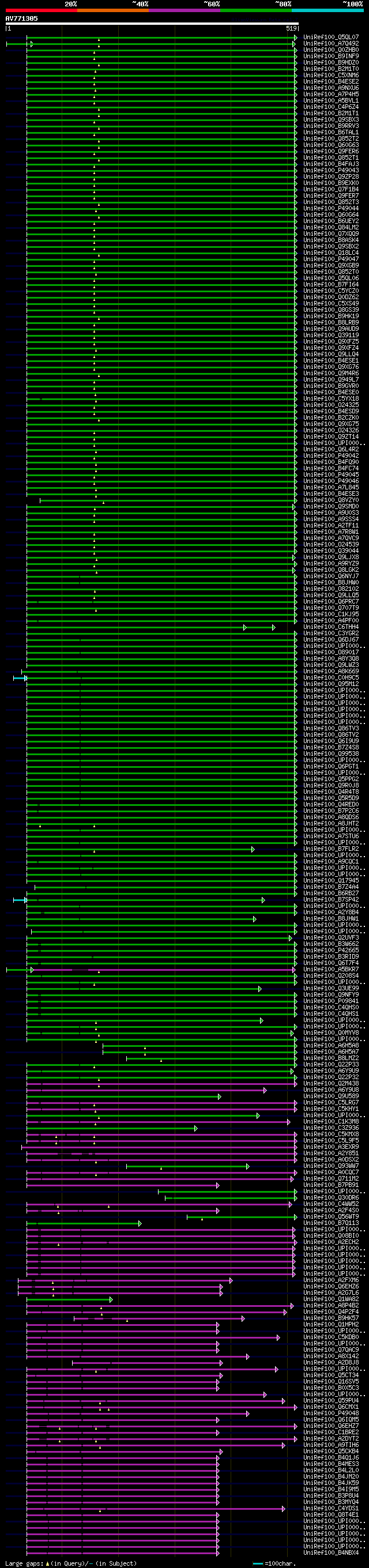Click the purple ~60% identity legend segment
The image size is (369, 1568).
click(184, 10)
